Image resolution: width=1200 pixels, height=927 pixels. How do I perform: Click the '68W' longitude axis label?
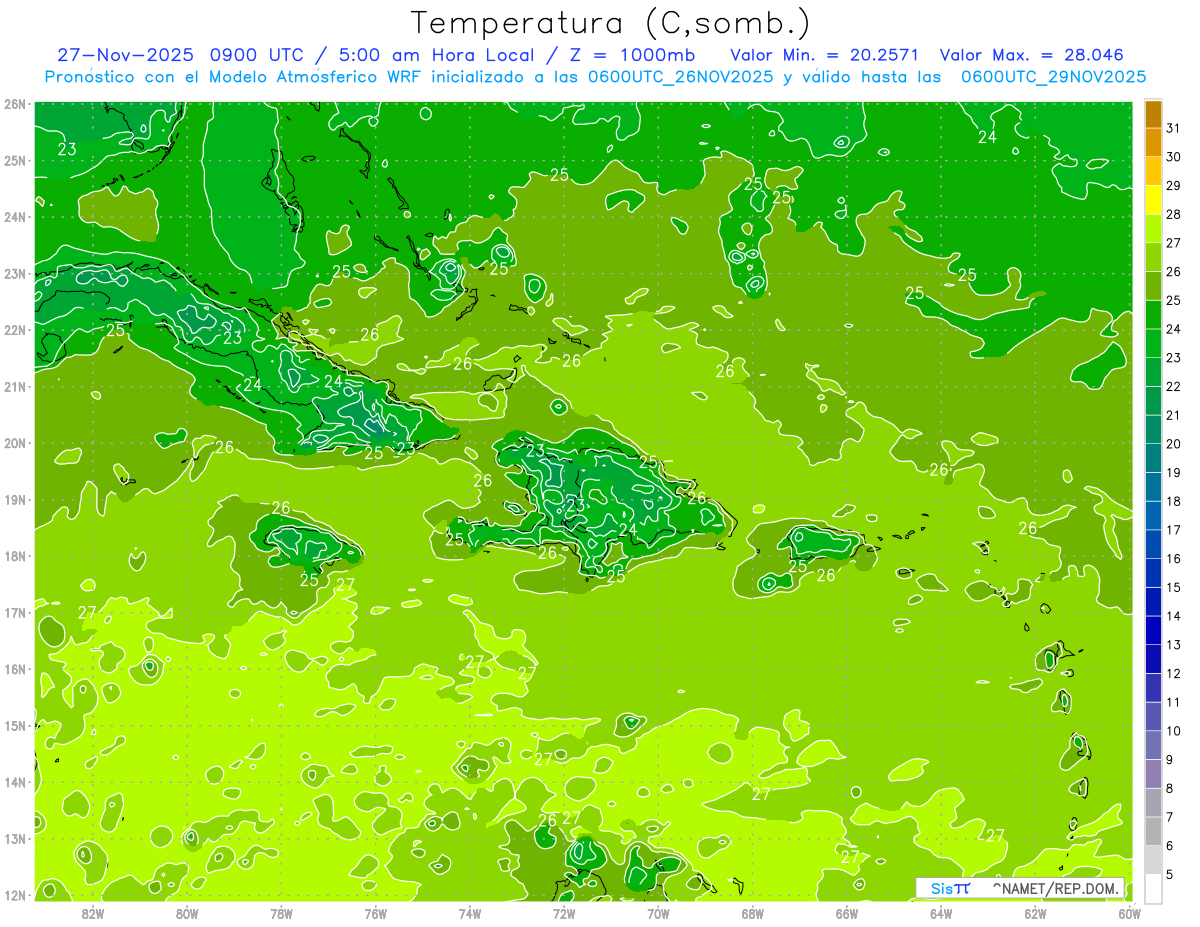point(753,913)
